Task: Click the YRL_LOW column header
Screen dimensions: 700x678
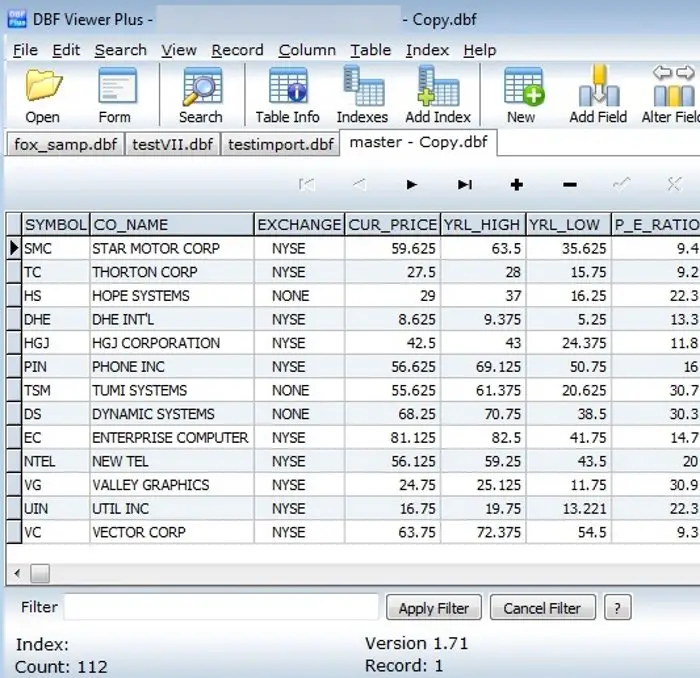Action: click(569, 225)
